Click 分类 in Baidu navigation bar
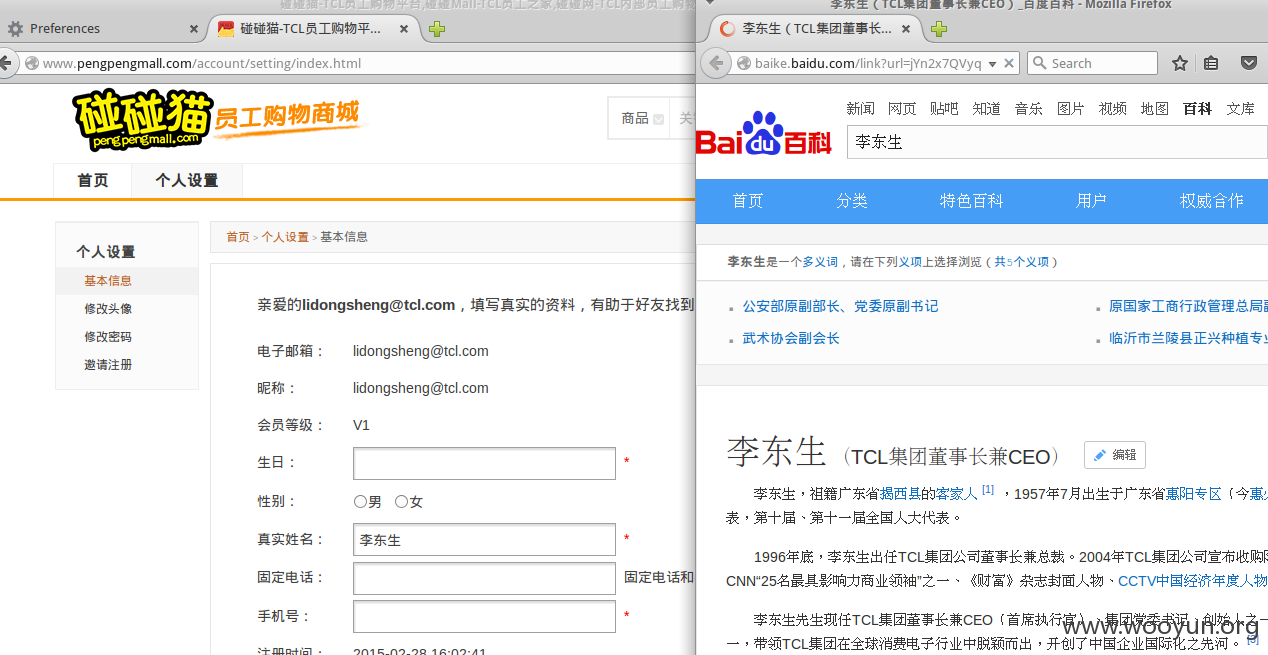1268x655 pixels. pyautogui.click(x=852, y=201)
